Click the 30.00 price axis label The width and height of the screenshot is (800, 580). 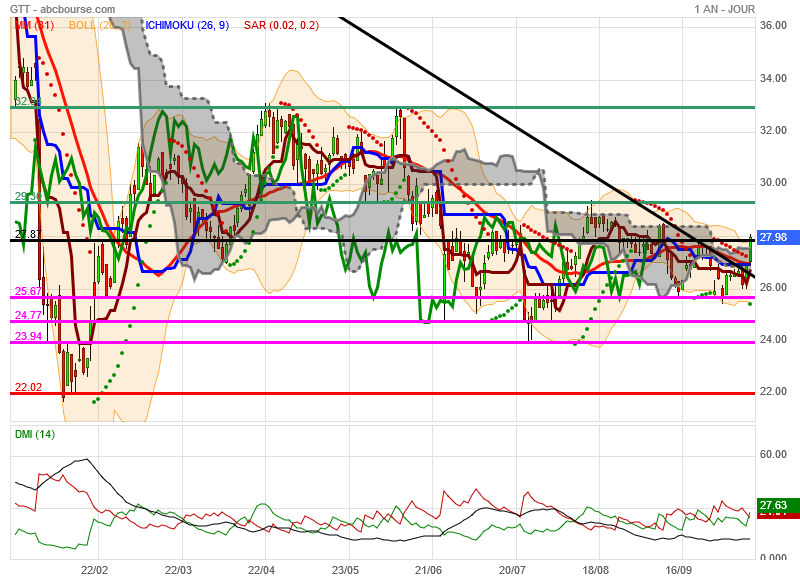point(773,183)
